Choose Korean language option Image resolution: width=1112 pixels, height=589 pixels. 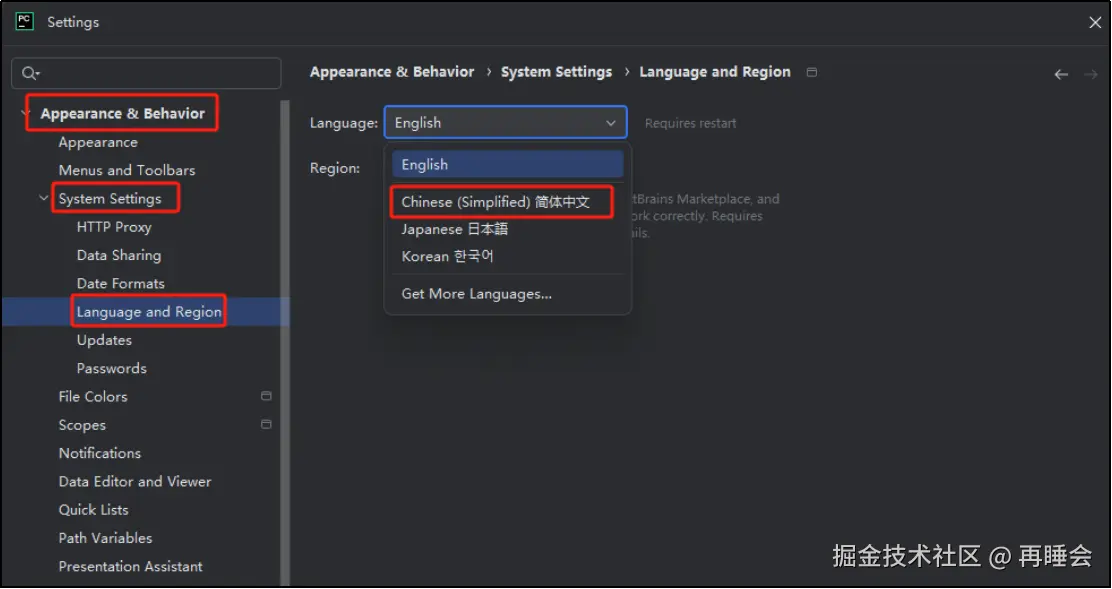pos(508,256)
